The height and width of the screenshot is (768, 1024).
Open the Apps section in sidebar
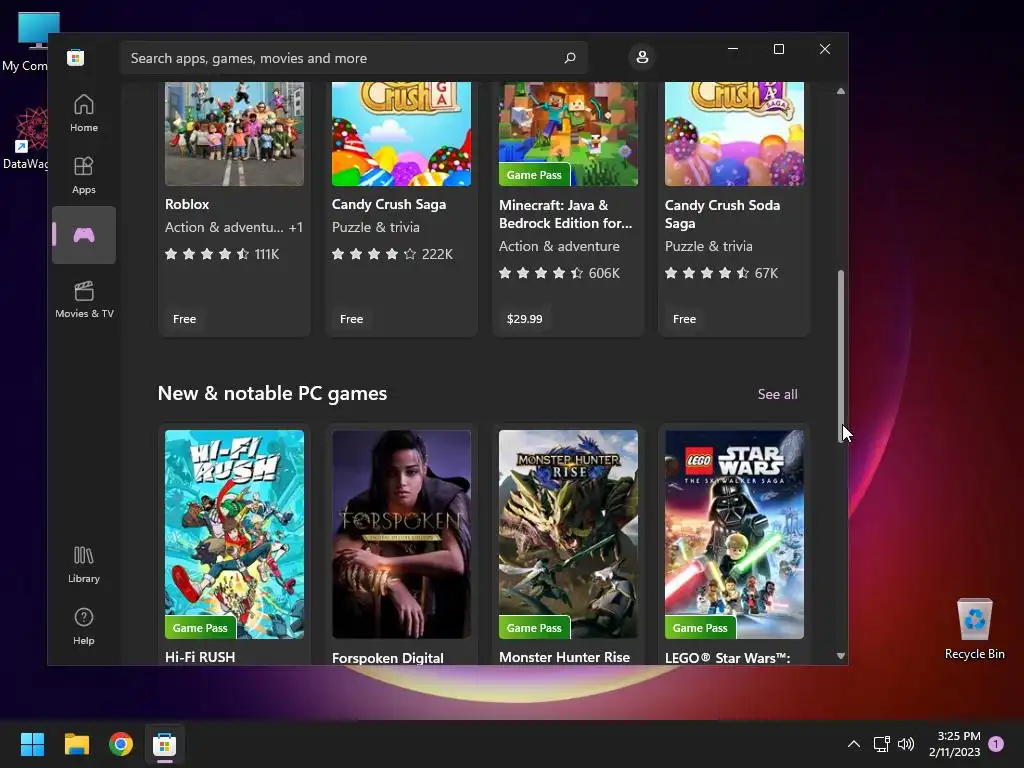[x=84, y=175]
